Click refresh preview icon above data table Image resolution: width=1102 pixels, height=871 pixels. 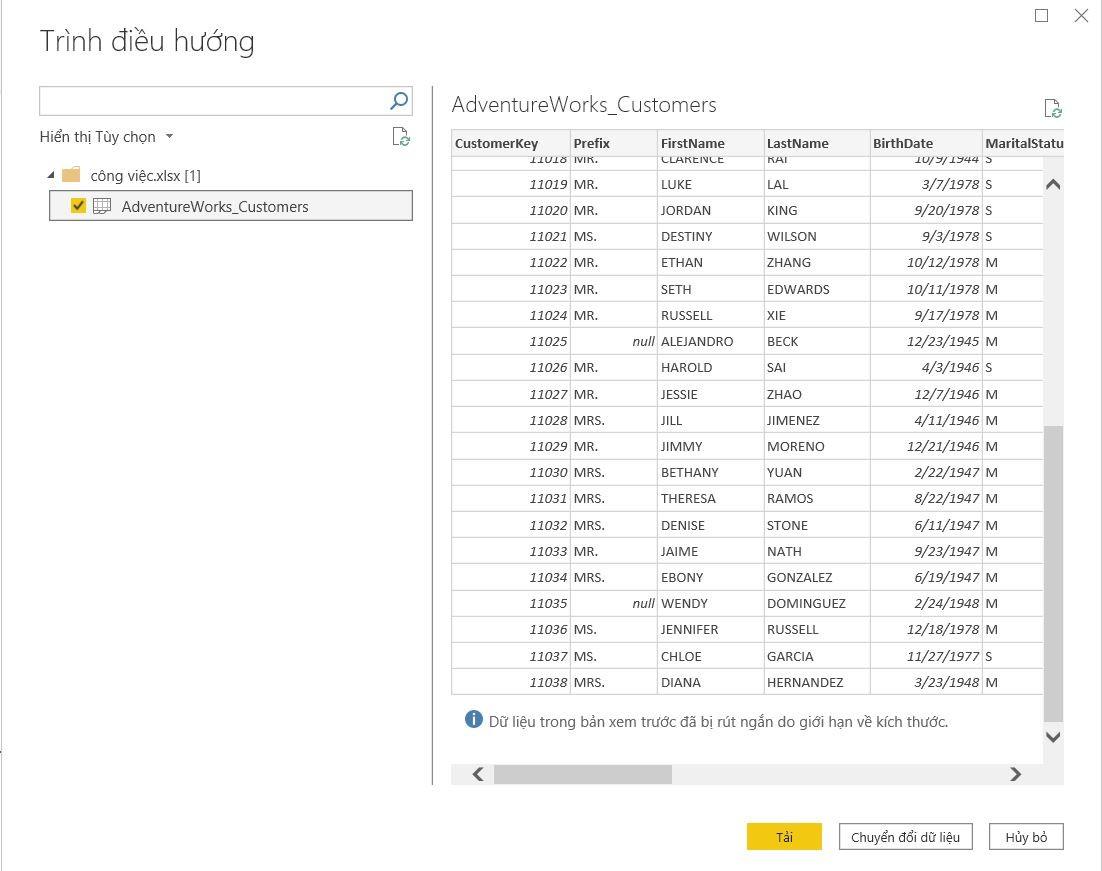coord(1052,108)
